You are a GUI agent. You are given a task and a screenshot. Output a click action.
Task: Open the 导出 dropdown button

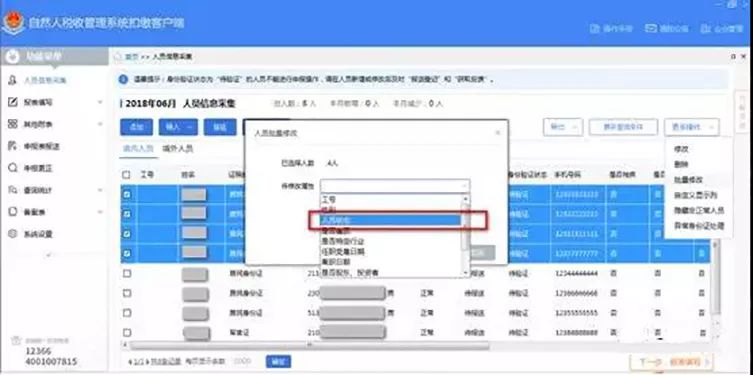point(563,127)
